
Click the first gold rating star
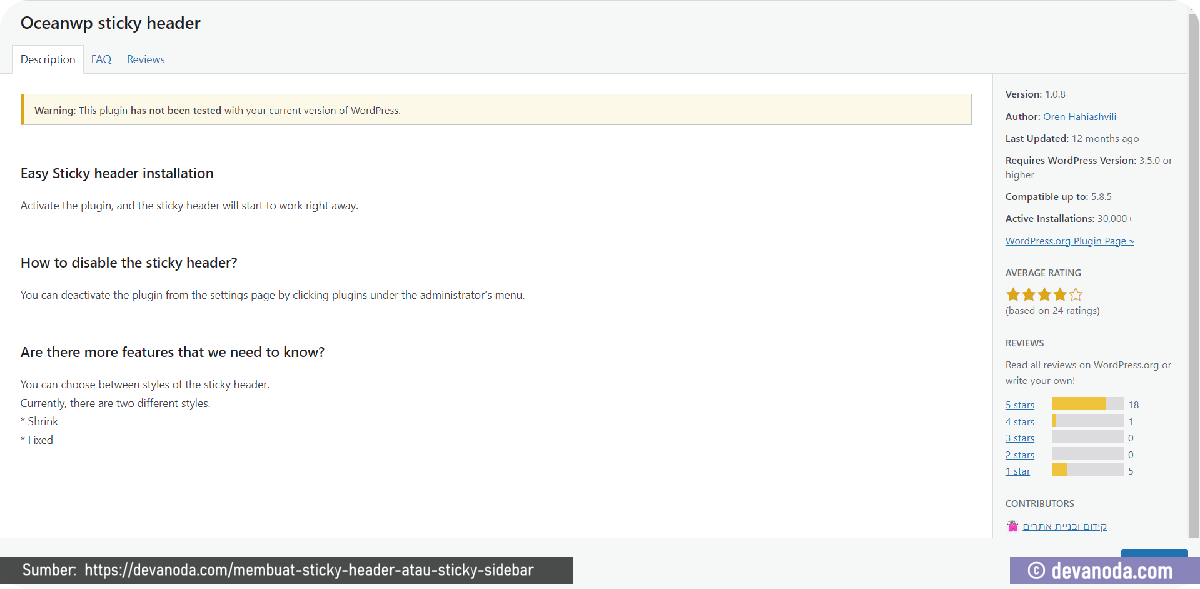click(x=1013, y=294)
